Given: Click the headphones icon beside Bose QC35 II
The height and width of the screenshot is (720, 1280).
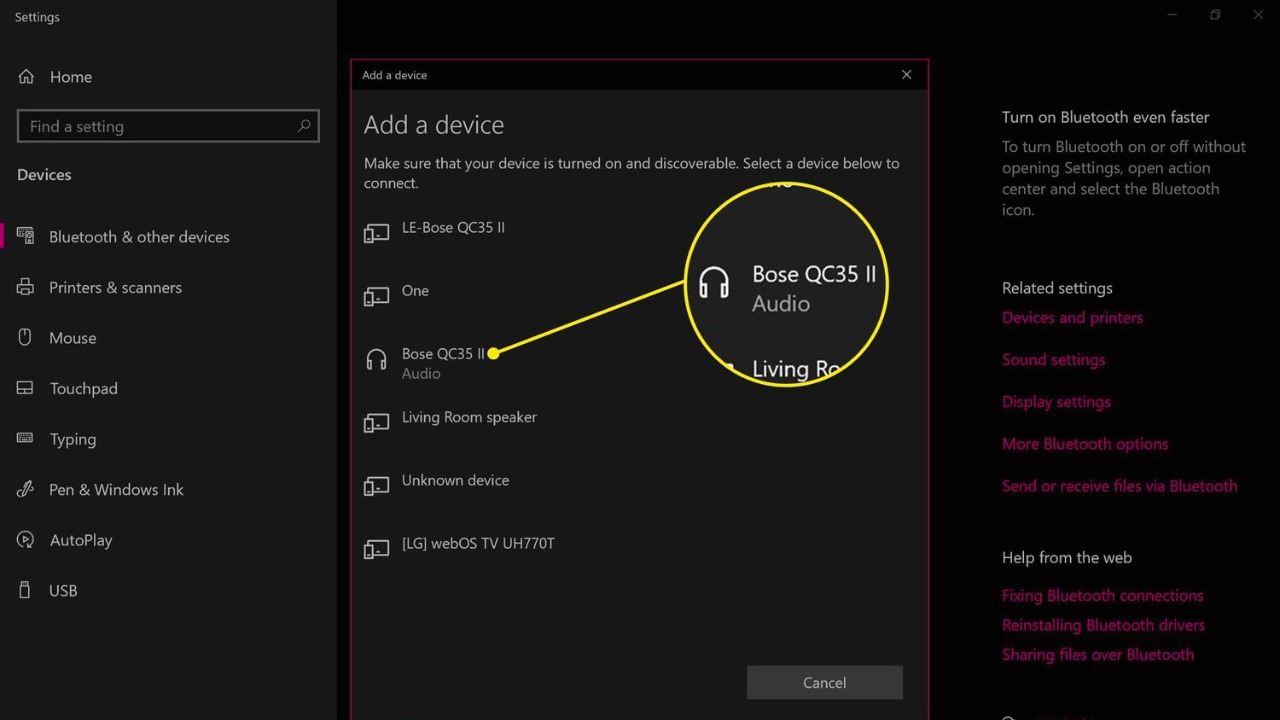Looking at the screenshot, I should click(x=376, y=360).
